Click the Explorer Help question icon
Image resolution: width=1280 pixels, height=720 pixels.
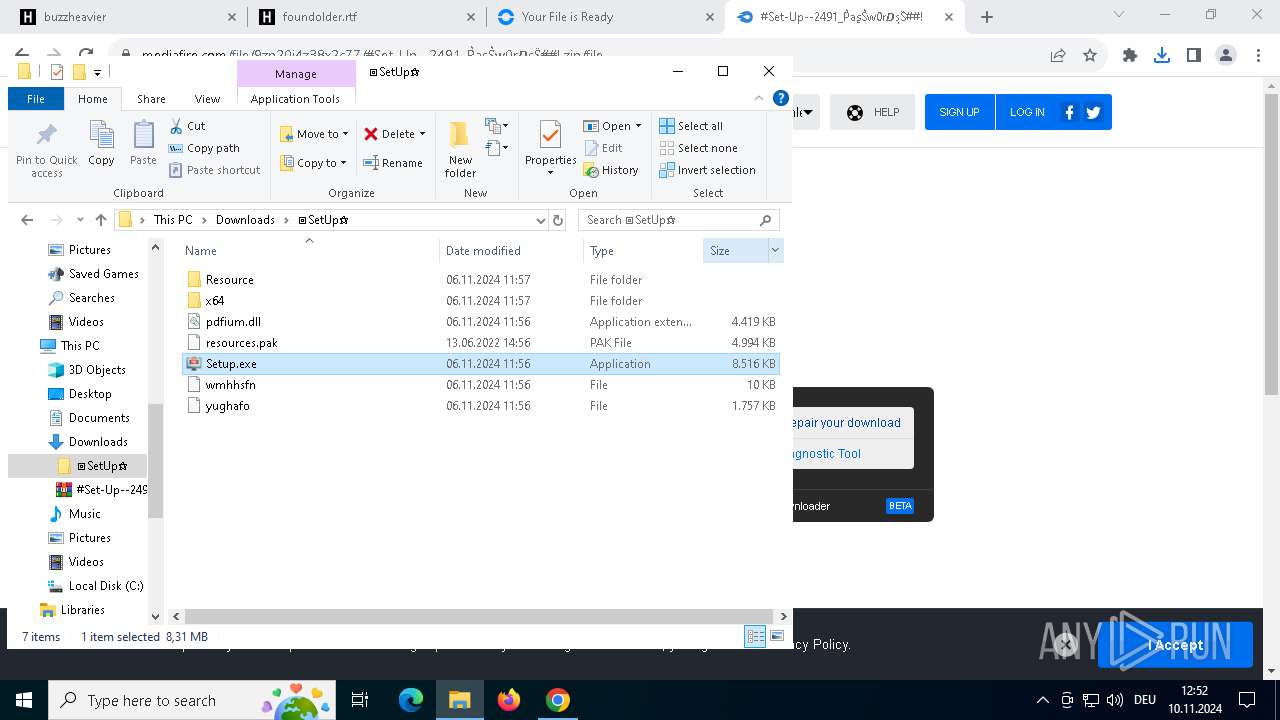click(781, 98)
